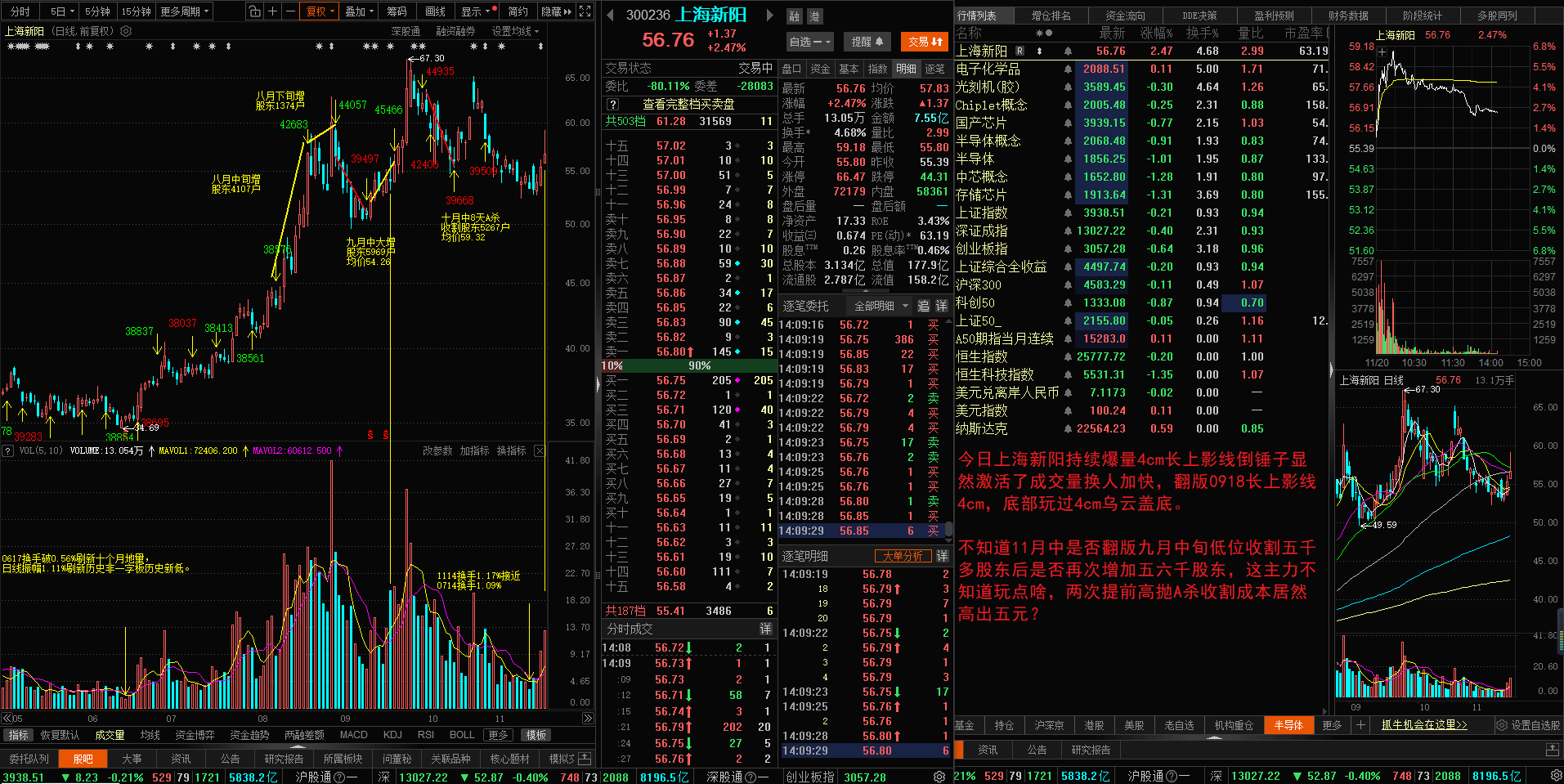Select 盘口 tab in quote panel
This screenshot has height=784, width=1564.
pos(791,69)
